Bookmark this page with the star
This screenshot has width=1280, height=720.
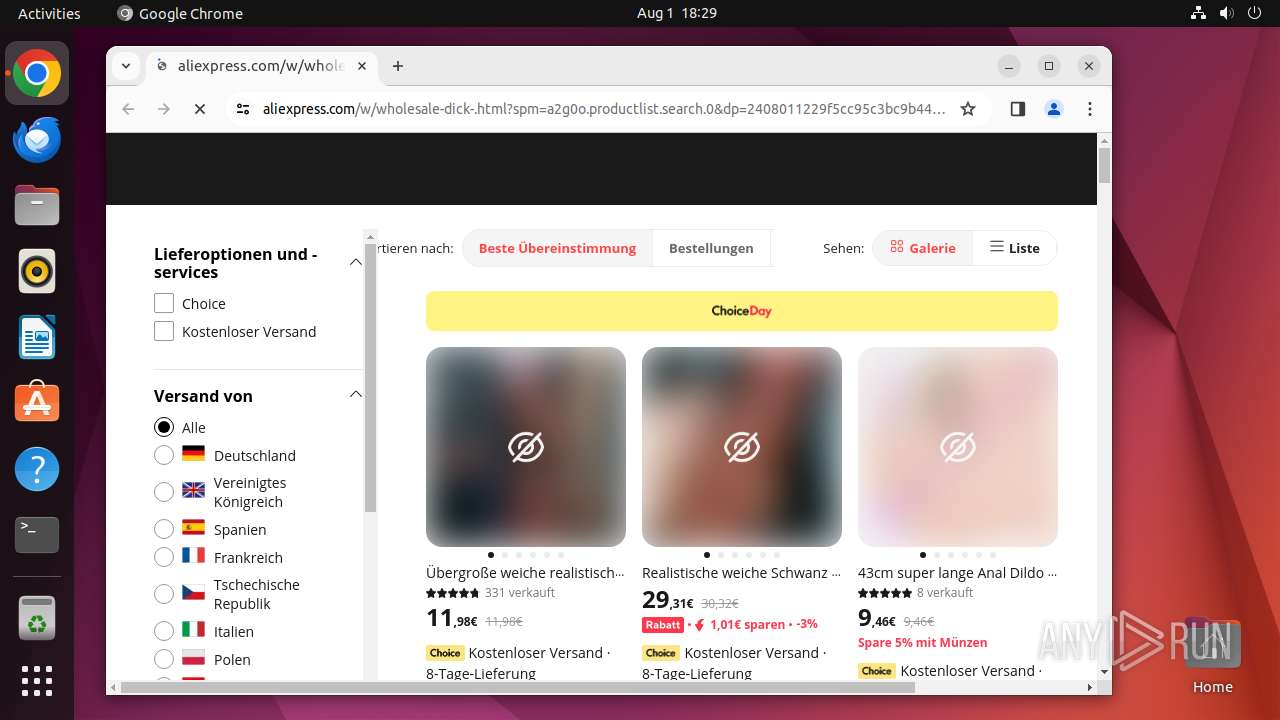pos(968,109)
